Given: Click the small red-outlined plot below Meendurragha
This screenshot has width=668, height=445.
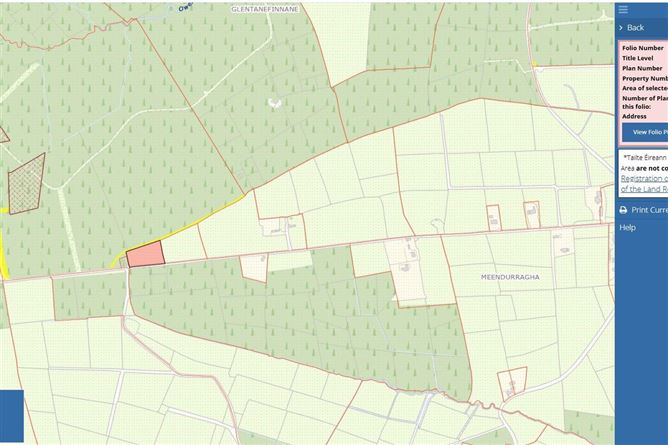Looking at the screenshot, I should [512, 382].
